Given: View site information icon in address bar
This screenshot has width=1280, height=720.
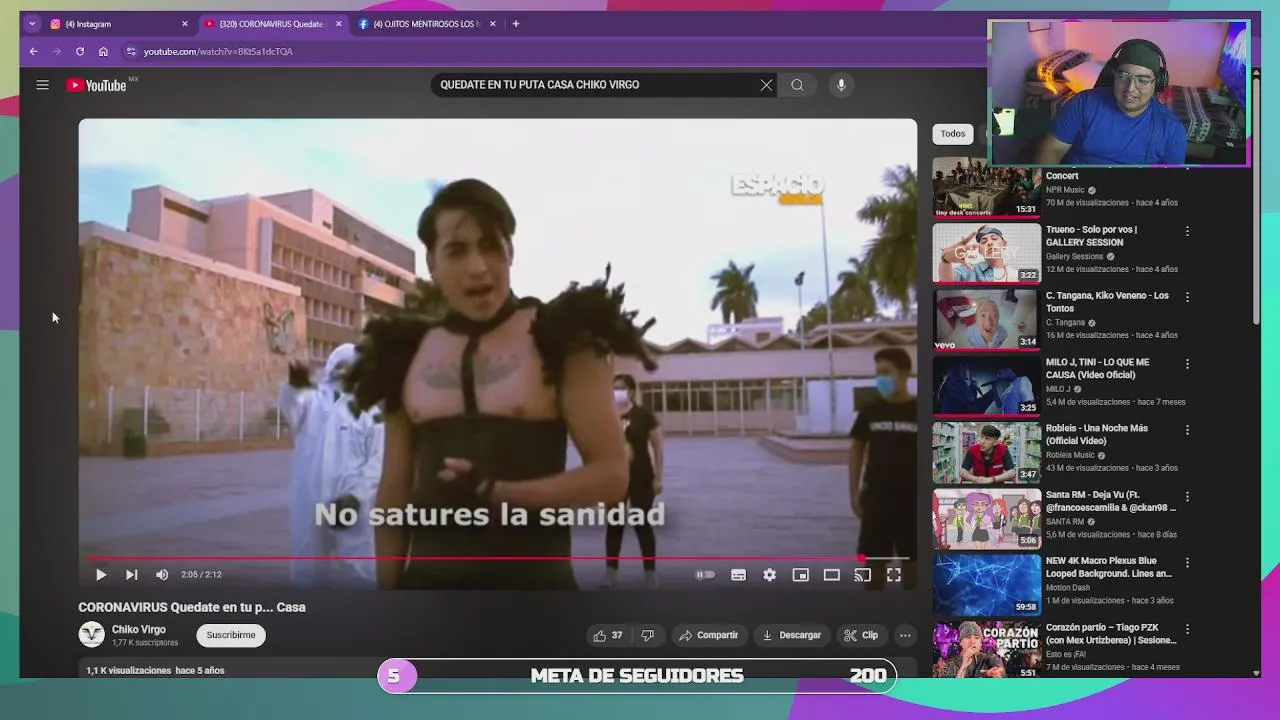Looking at the screenshot, I should point(131,51).
